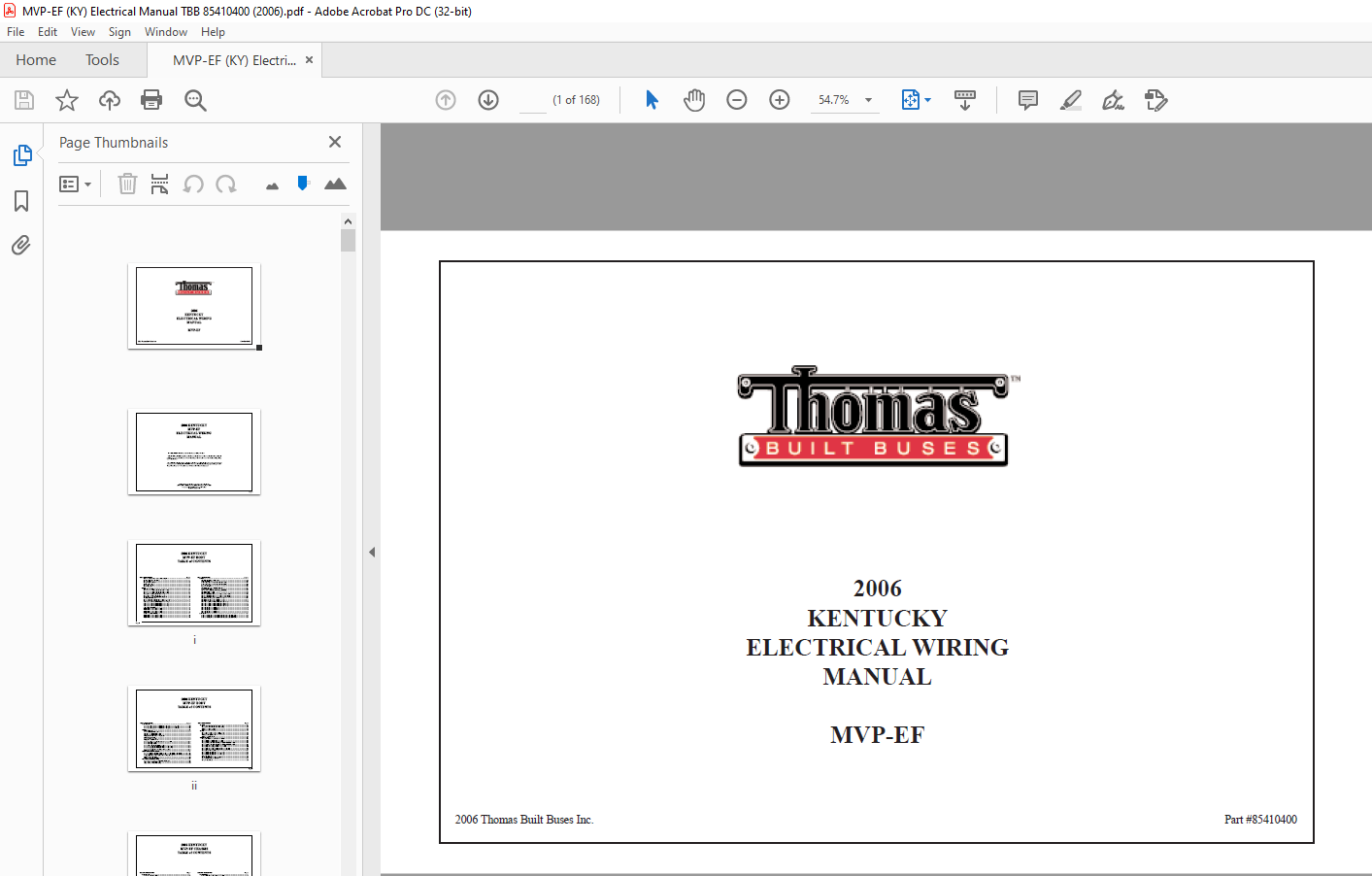Open Page Thumbnails pane icon in sidebar

tap(22, 155)
